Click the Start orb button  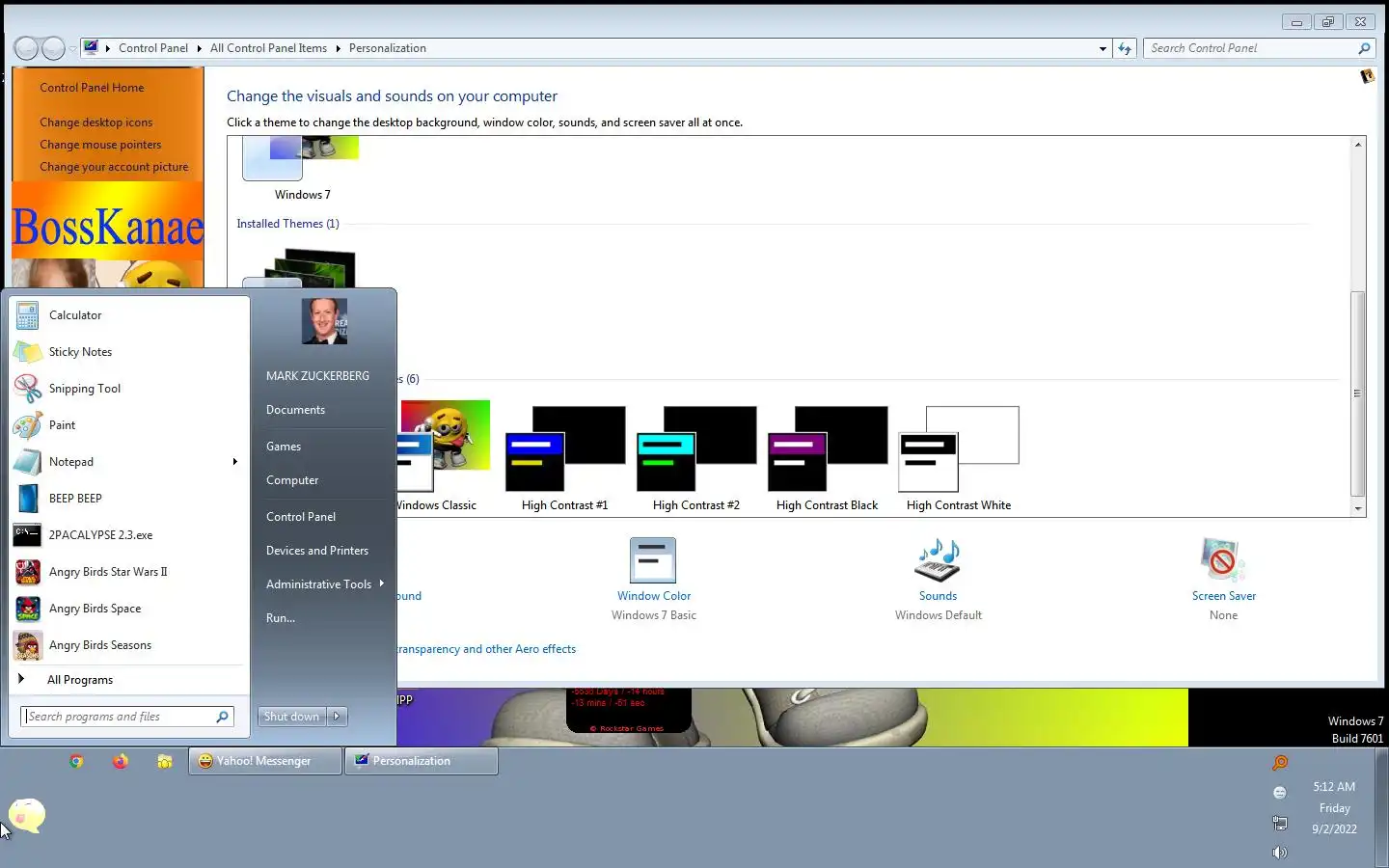tap(27, 816)
